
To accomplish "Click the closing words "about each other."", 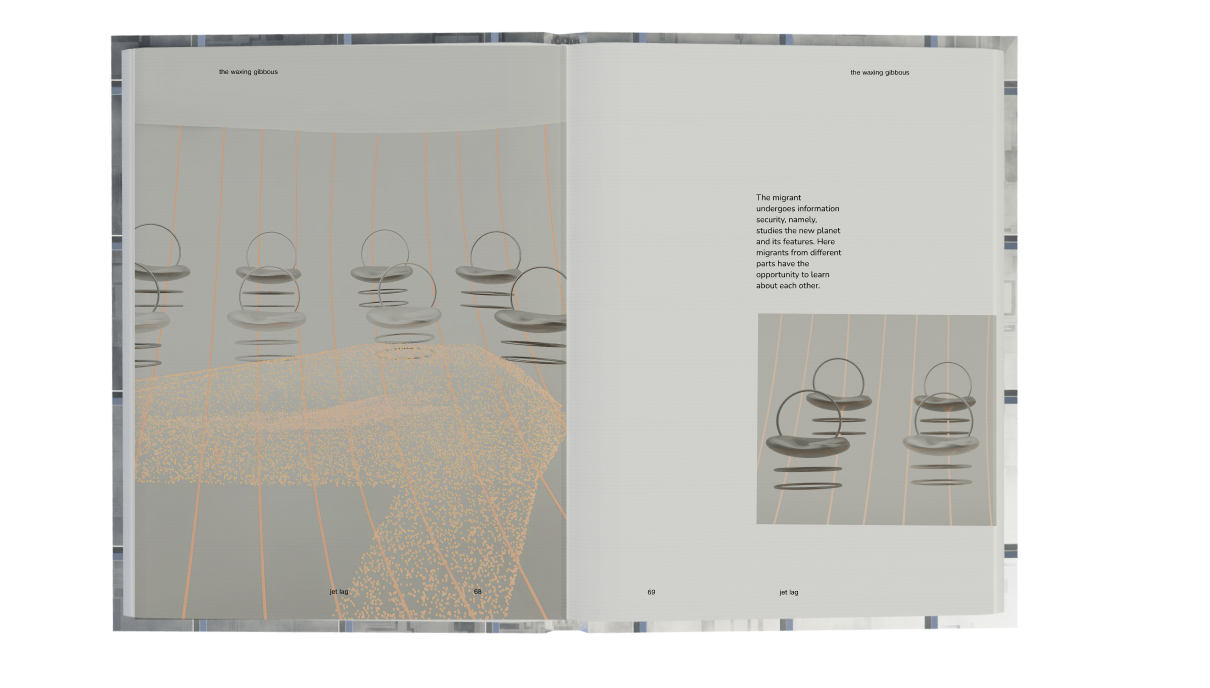I will [x=787, y=286].
